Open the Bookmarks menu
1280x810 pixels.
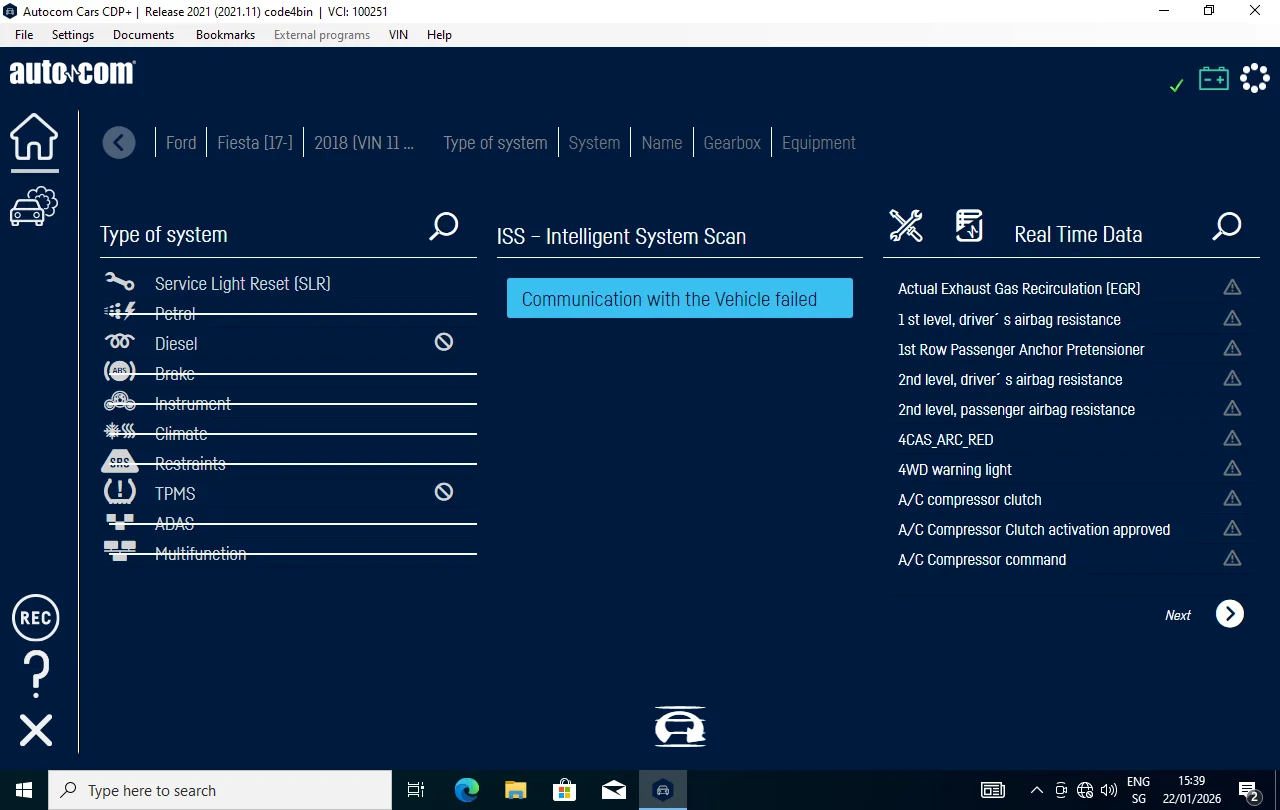coord(225,35)
